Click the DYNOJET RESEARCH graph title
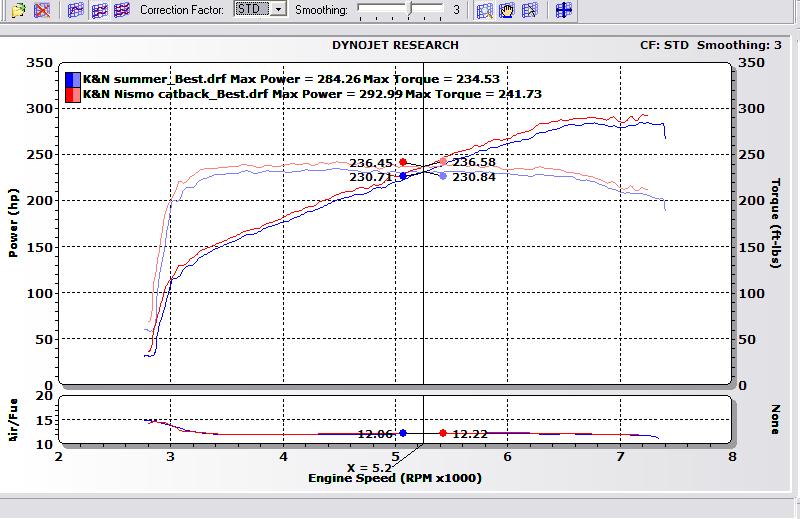Viewport: 800px width, 519px height. click(x=395, y=45)
